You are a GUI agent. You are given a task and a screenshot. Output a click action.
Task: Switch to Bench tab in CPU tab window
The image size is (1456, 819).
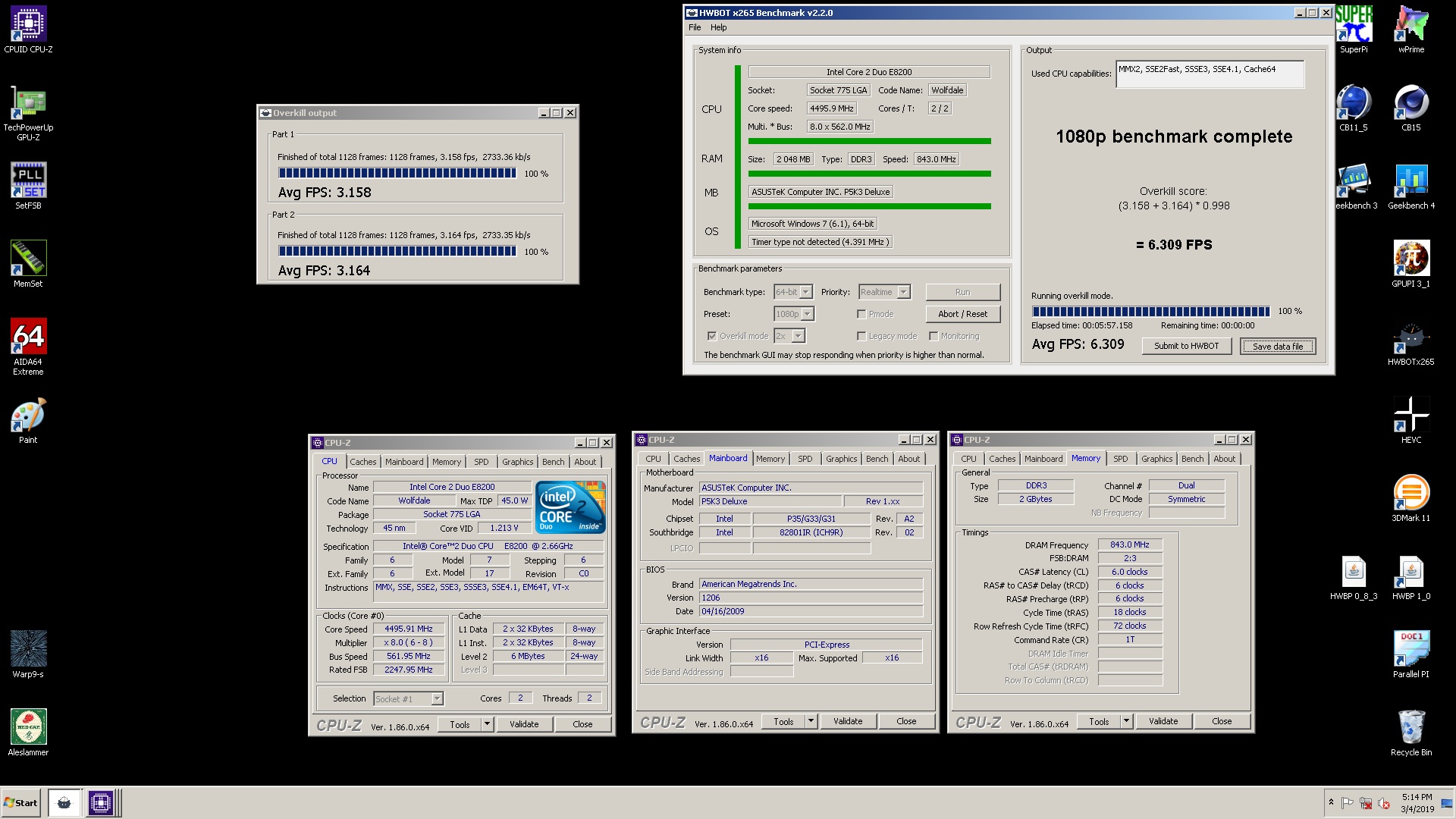point(553,462)
